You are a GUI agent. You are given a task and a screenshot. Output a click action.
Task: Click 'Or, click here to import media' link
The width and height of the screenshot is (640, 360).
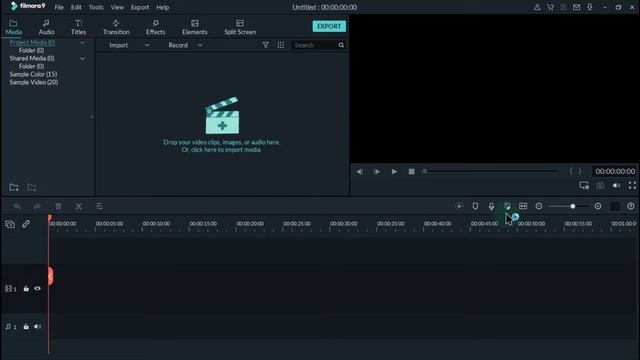point(221,150)
